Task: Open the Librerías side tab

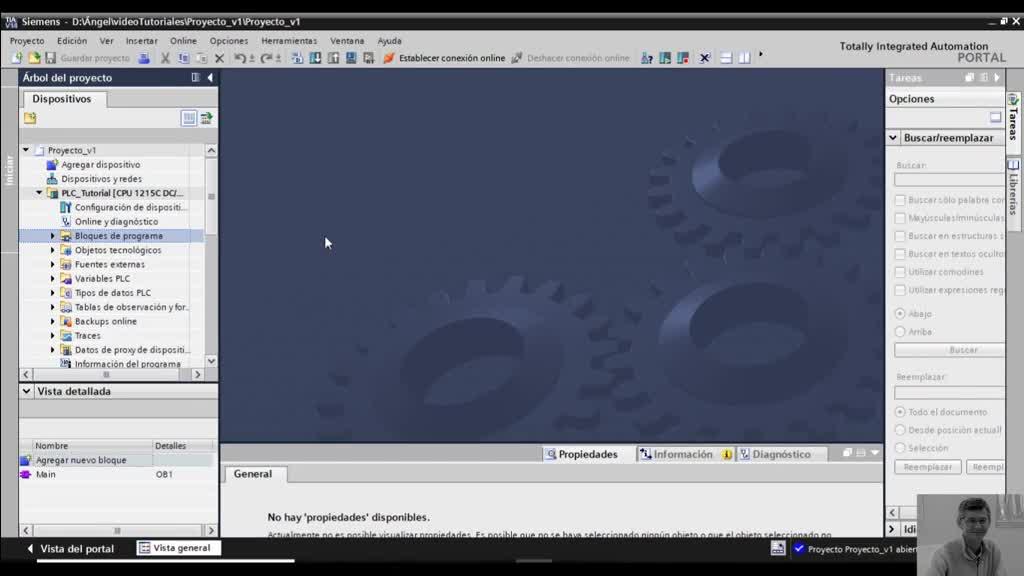Action: click(1013, 193)
